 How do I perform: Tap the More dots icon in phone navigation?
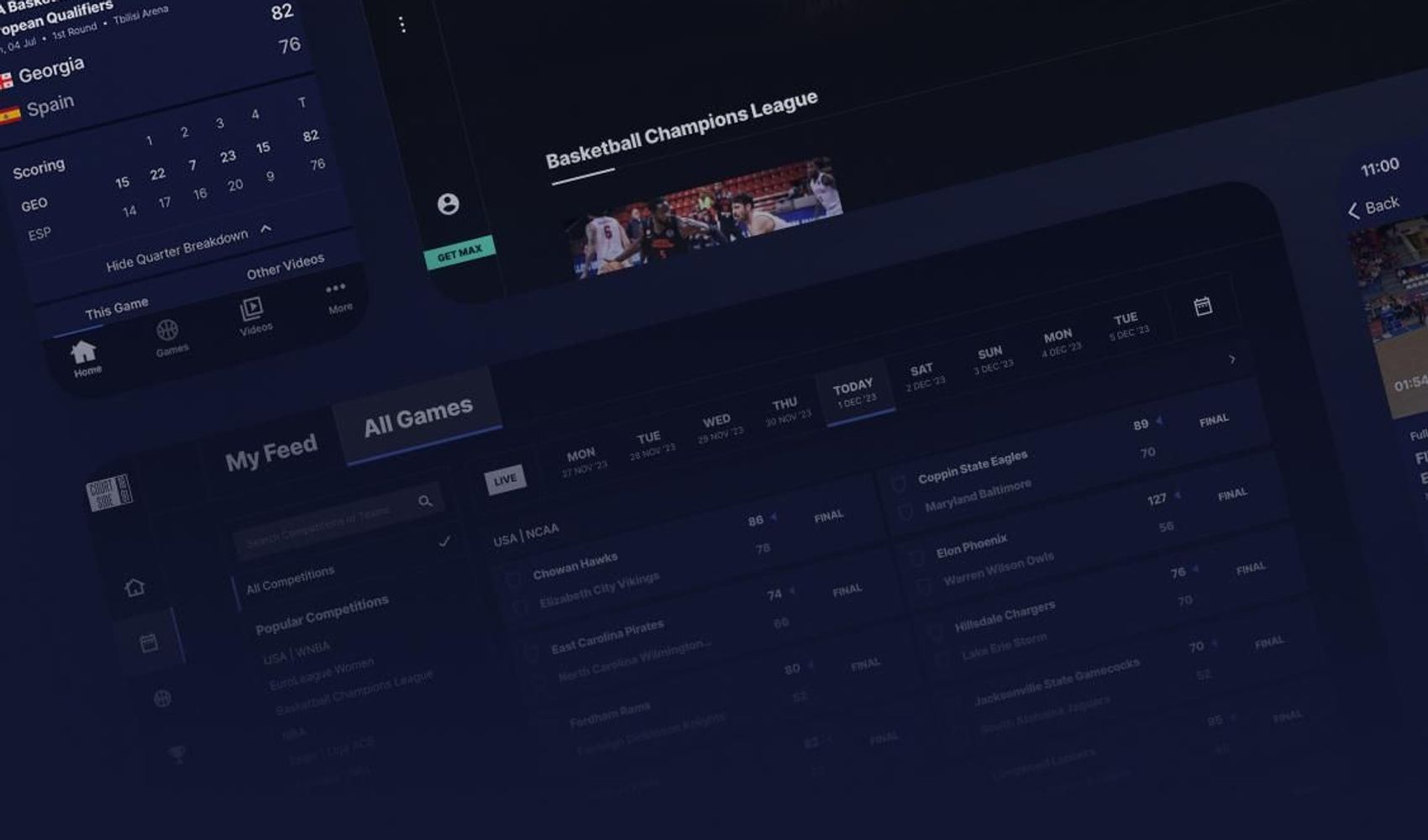click(x=335, y=288)
